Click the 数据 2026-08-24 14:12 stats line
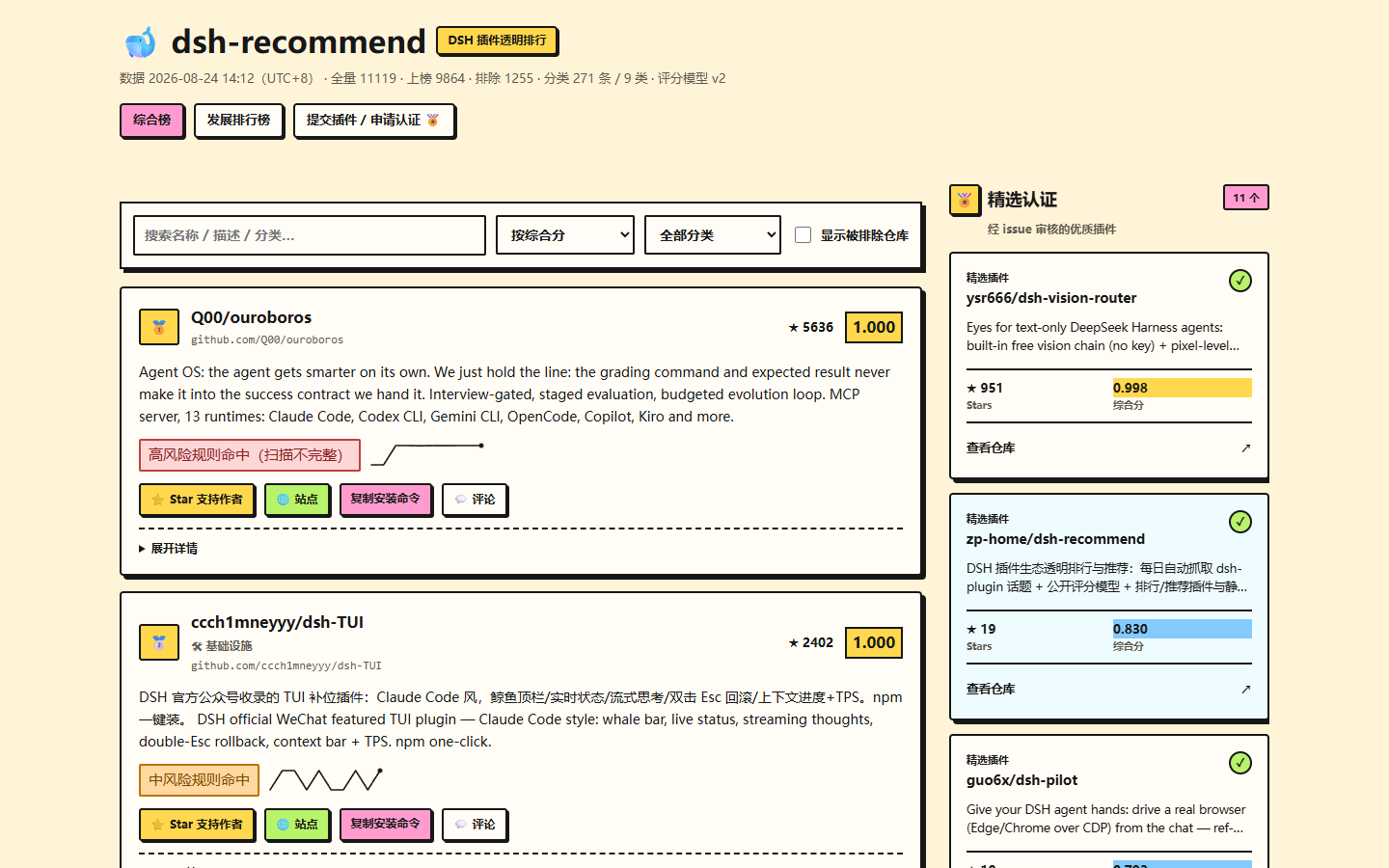The height and width of the screenshot is (868, 1389). pos(422,78)
